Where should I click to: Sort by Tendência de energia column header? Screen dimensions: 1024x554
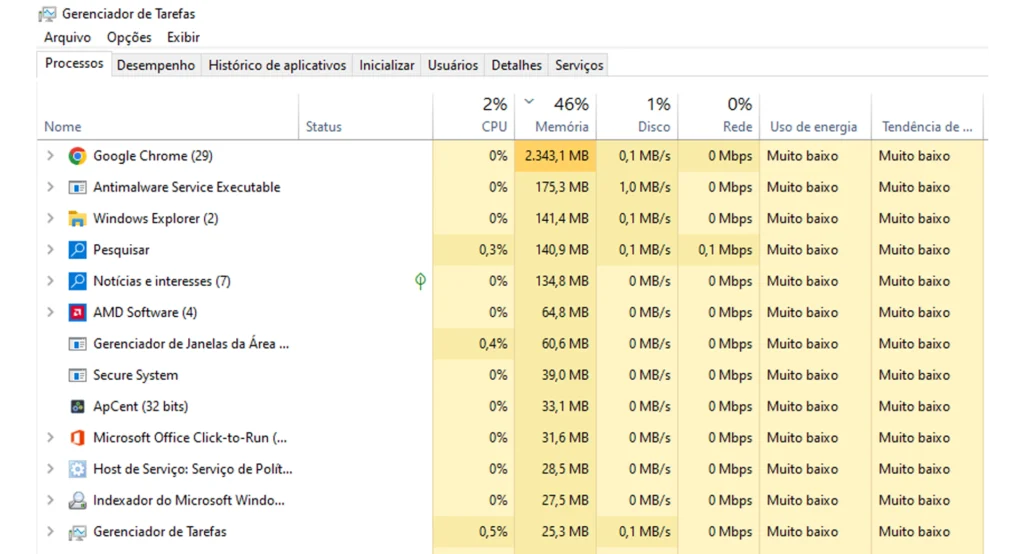tap(927, 116)
